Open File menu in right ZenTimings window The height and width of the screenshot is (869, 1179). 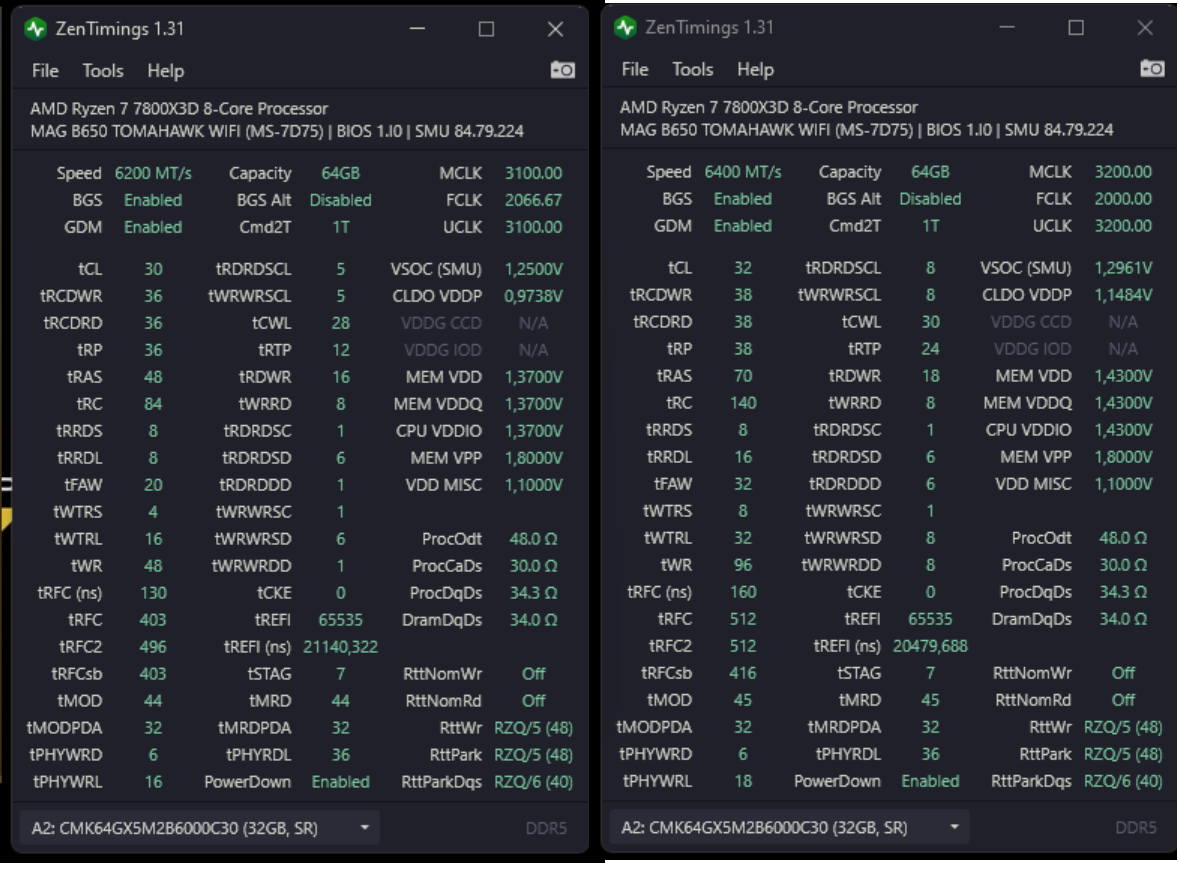tap(635, 69)
